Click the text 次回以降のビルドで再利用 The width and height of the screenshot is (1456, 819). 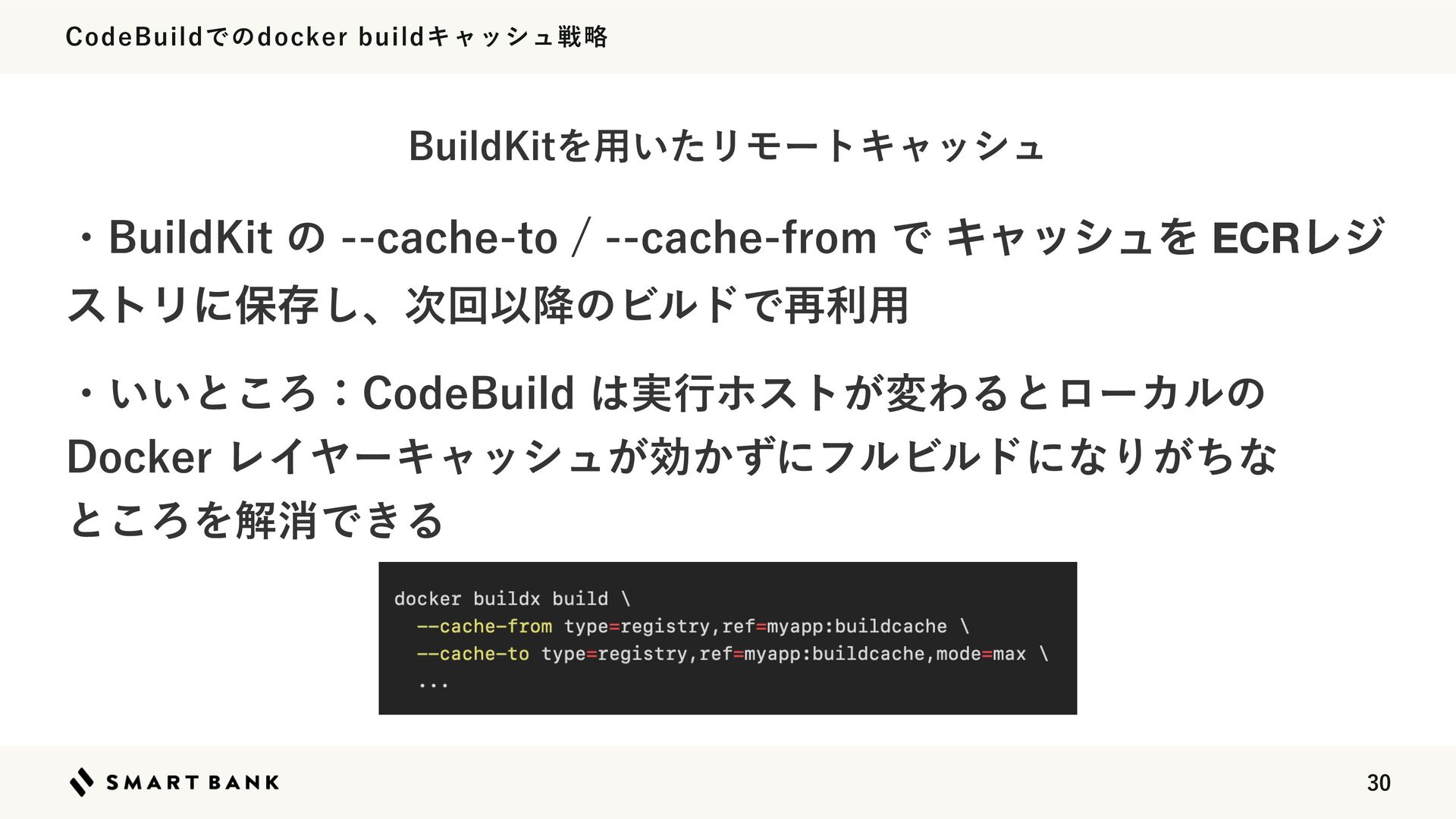(x=657, y=305)
